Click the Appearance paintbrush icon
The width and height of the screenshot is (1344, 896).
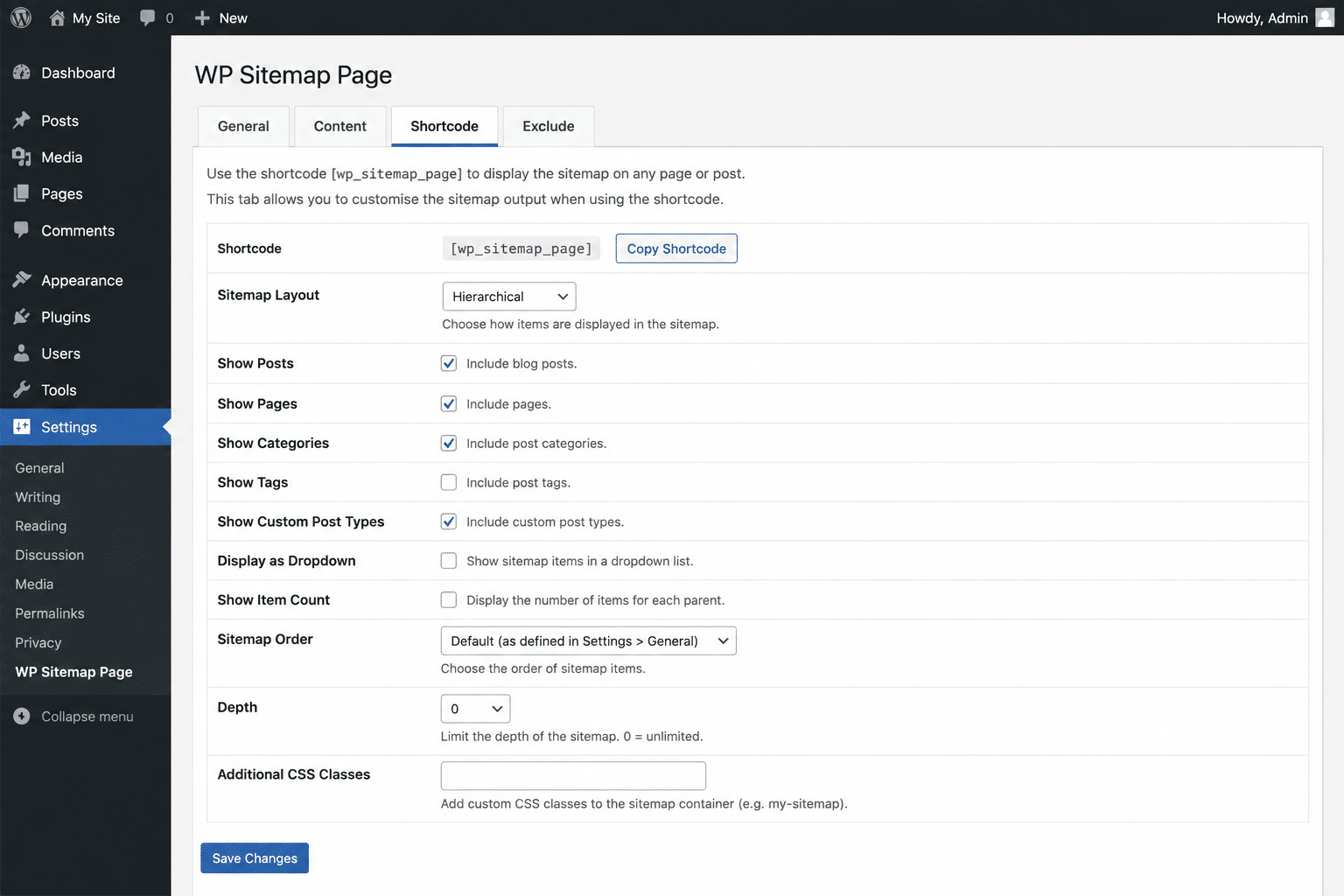click(x=22, y=280)
